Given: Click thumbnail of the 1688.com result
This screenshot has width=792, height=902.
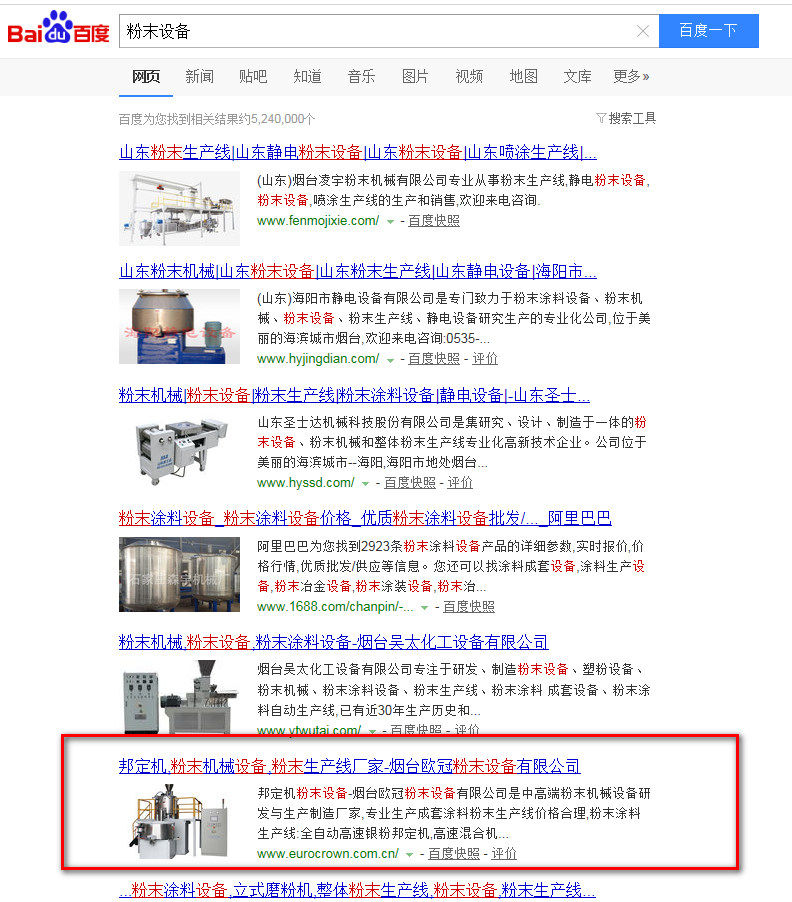Looking at the screenshot, I should (179, 574).
